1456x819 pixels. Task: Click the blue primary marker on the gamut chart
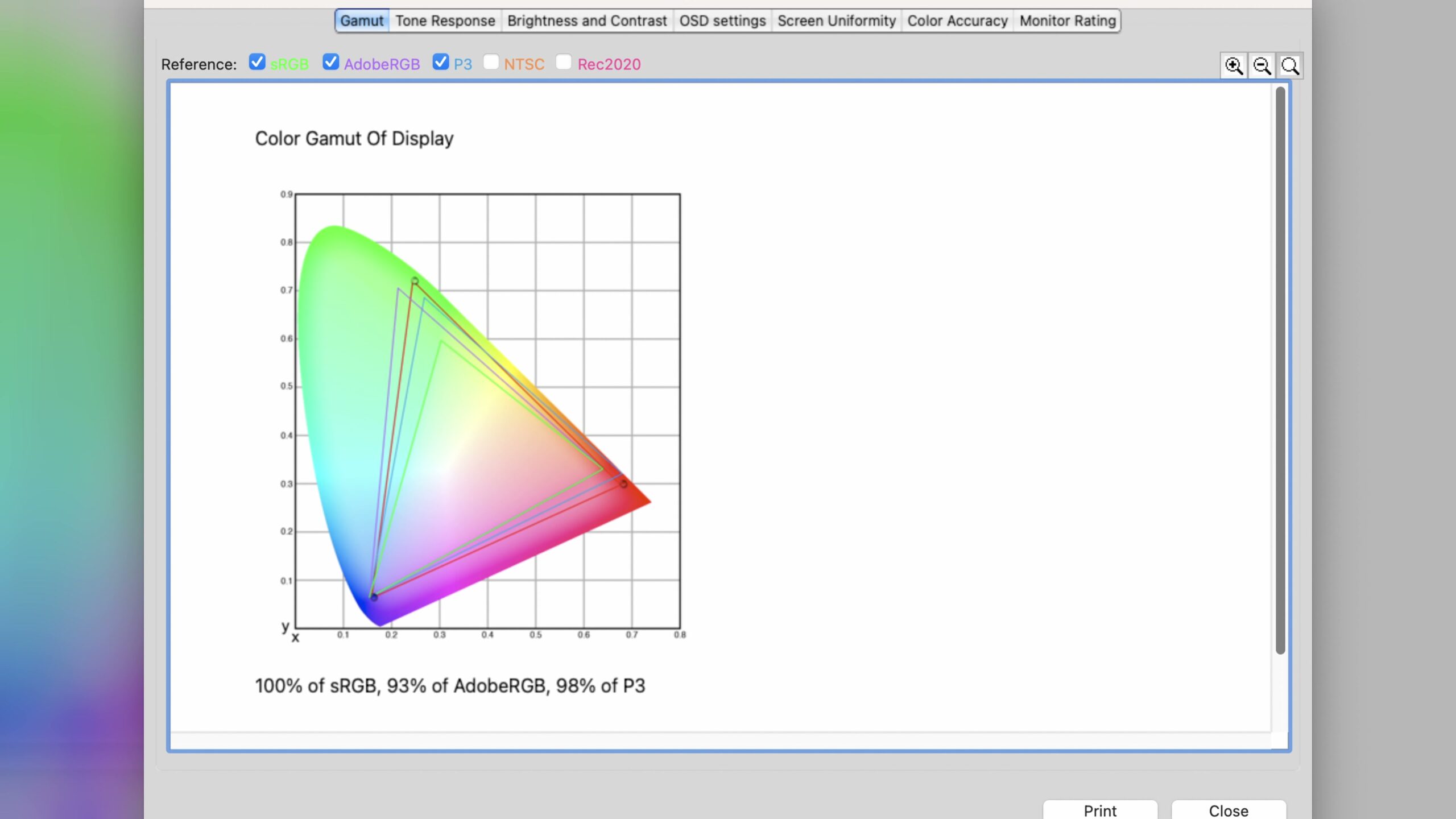click(x=374, y=597)
